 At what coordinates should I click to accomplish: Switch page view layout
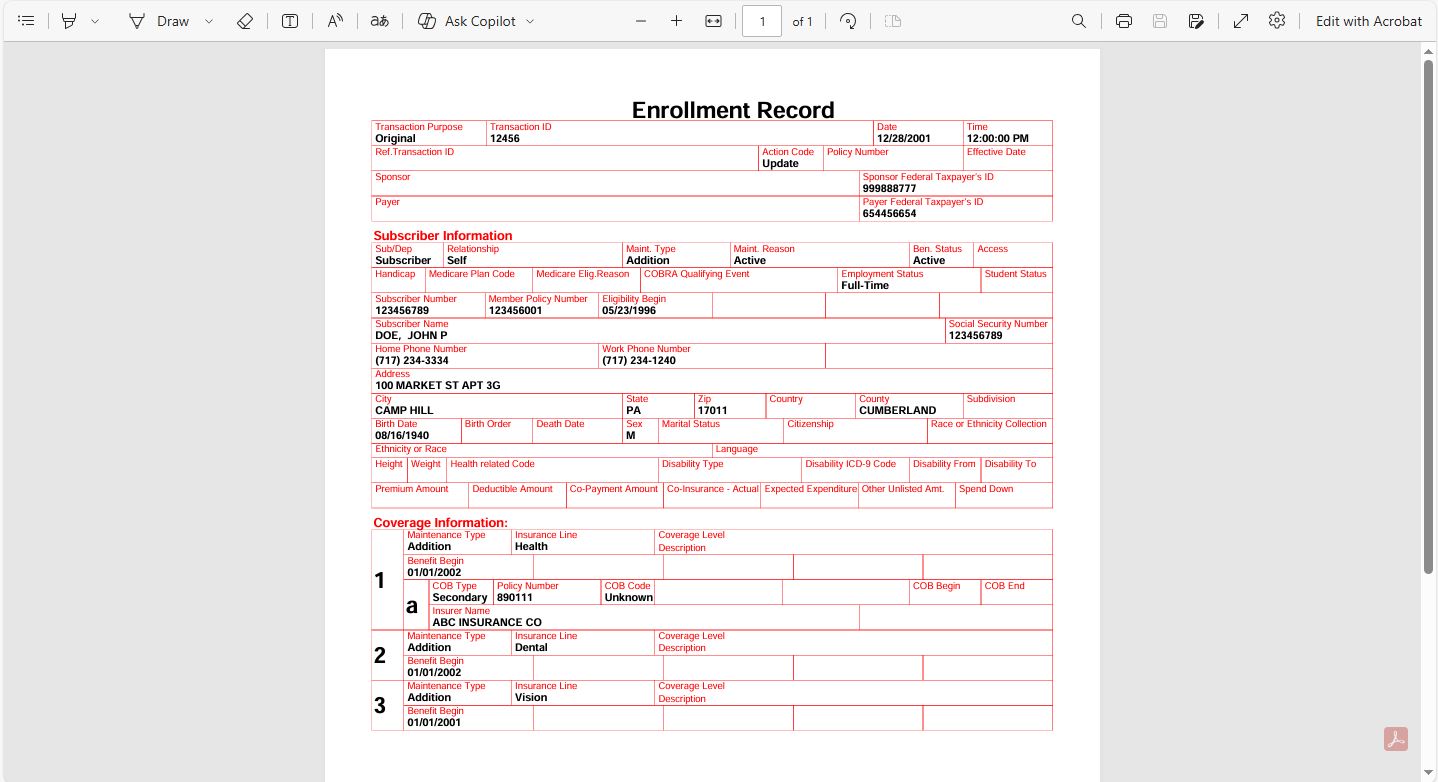[x=893, y=21]
